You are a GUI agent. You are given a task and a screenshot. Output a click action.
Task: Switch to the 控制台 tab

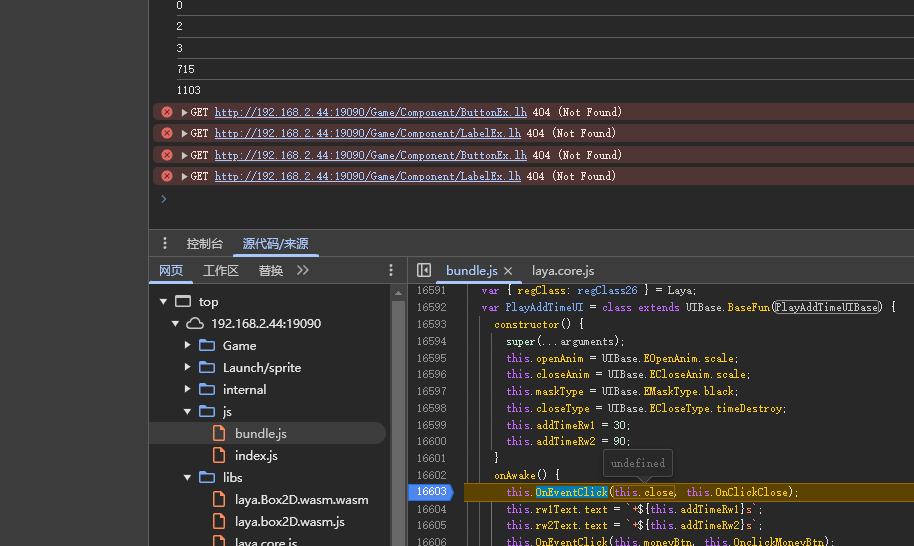pyautogui.click(x=204, y=244)
